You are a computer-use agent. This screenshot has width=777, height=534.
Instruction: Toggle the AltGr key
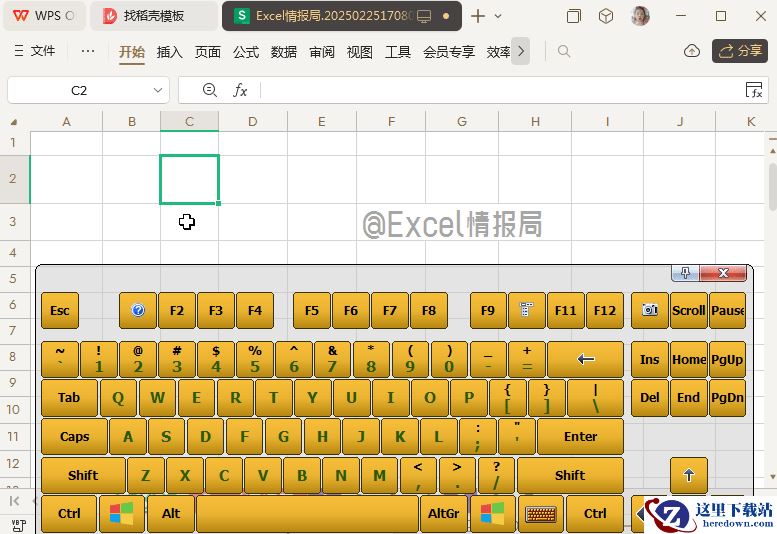444,514
